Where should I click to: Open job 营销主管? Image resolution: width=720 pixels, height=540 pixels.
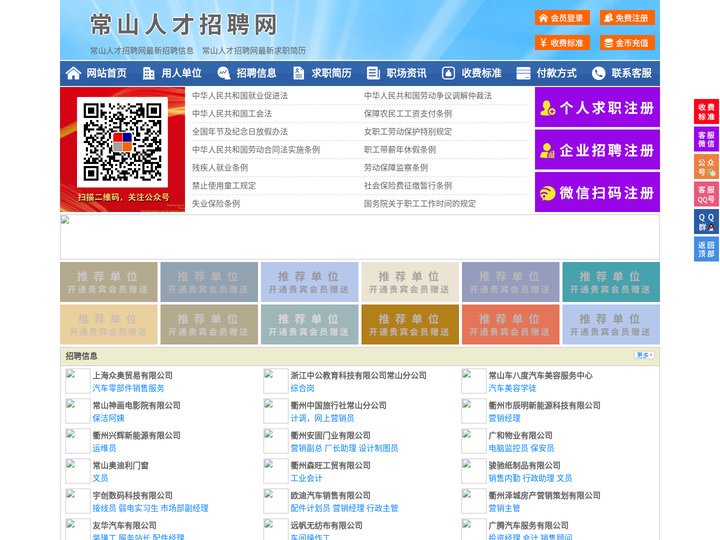tap(504, 508)
